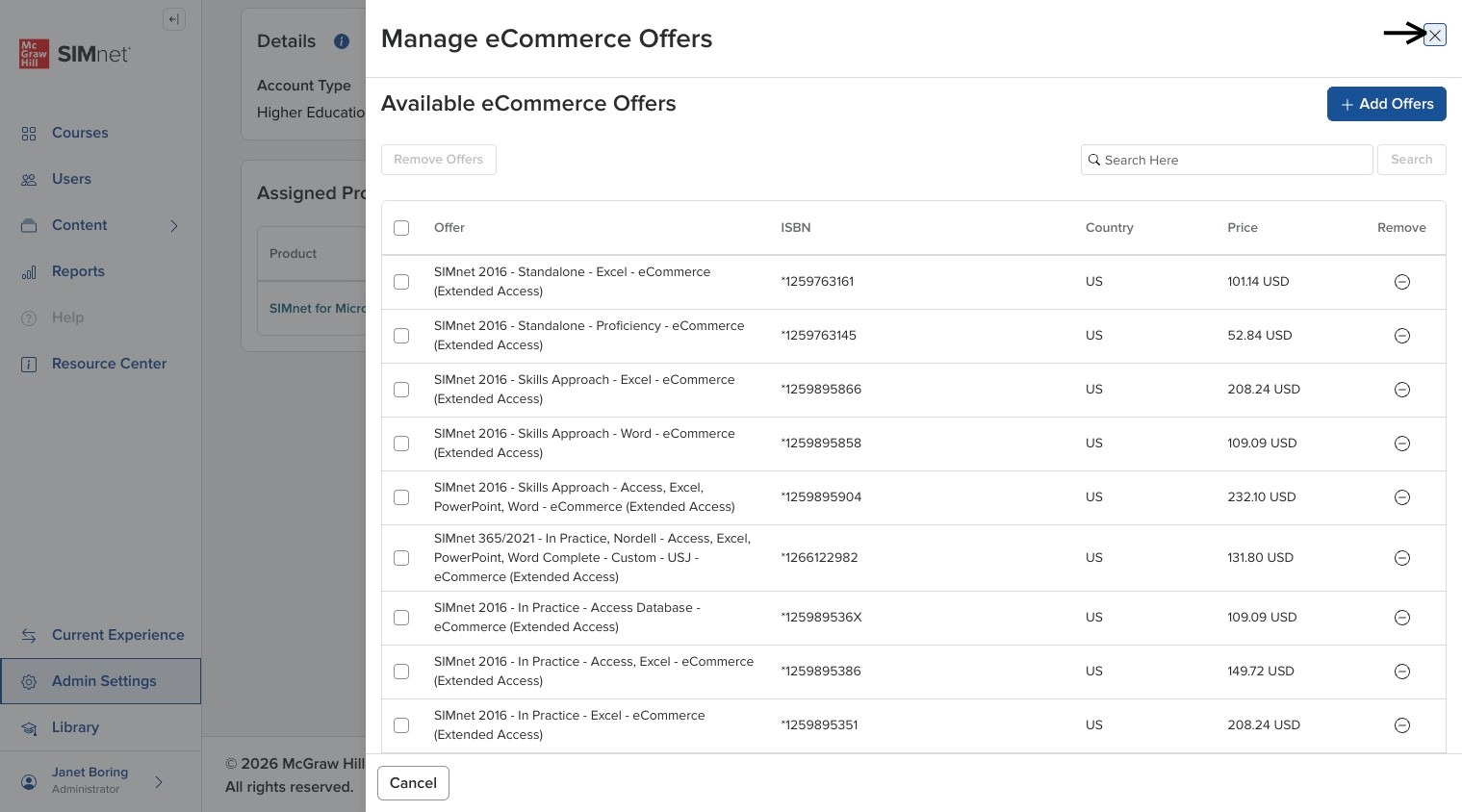
Task: Check the Standalone Excel offer checkbox
Action: [401, 282]
